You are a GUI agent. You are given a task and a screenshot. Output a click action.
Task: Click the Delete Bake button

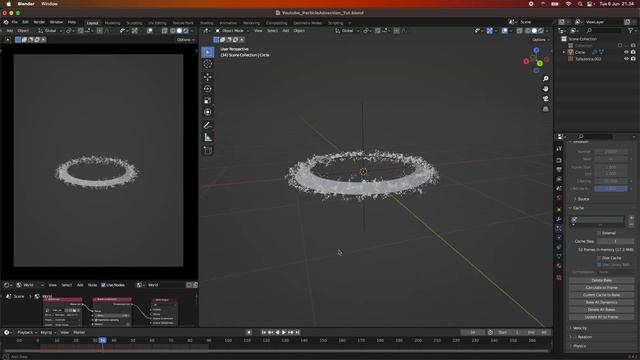click(602, 280)
